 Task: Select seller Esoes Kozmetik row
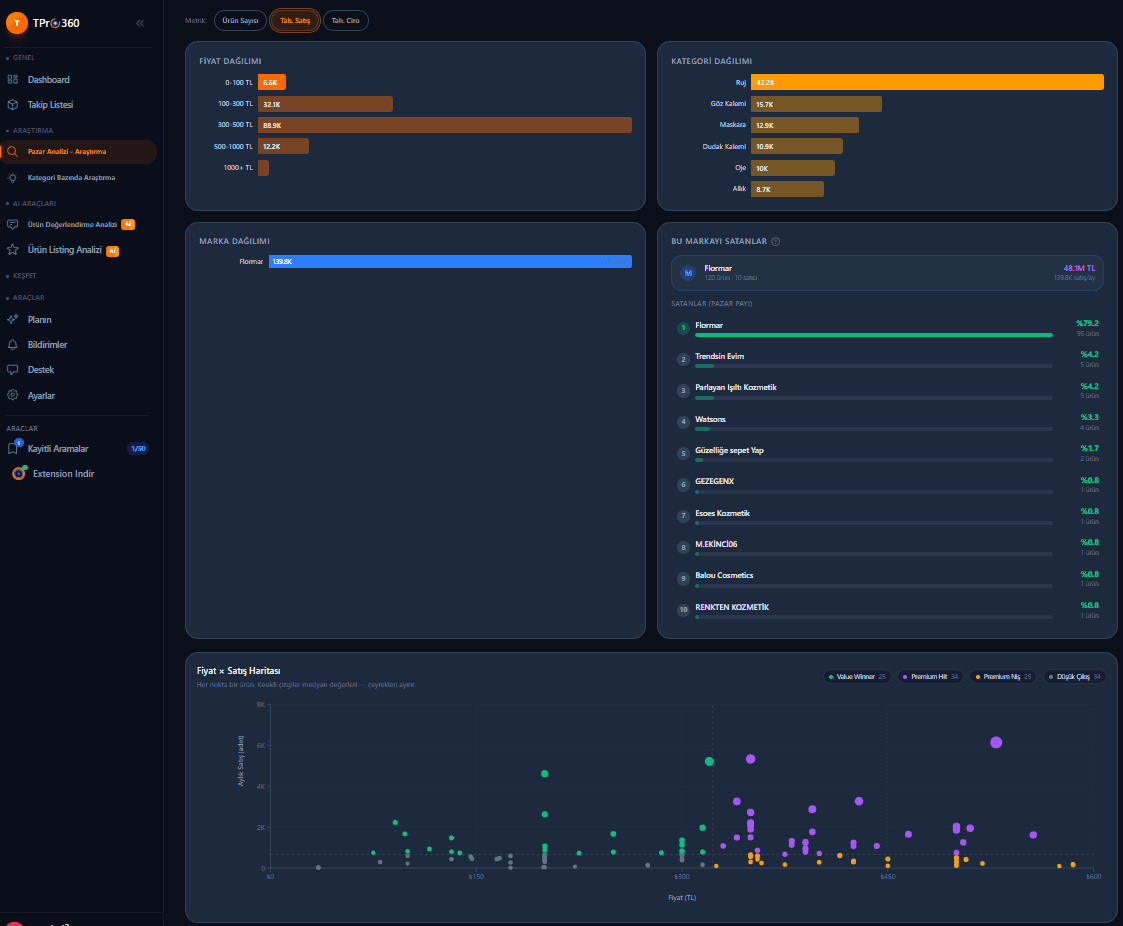[x=887, y=516]
